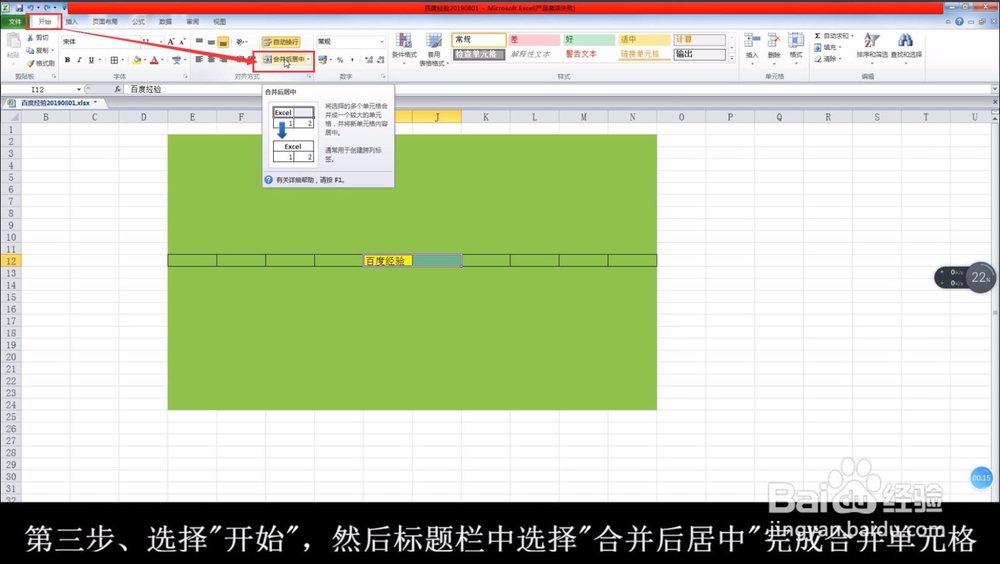The image size is (1000, 564).
Task: Click the Copy (复制) button
Action: click(x=39, y=50)
